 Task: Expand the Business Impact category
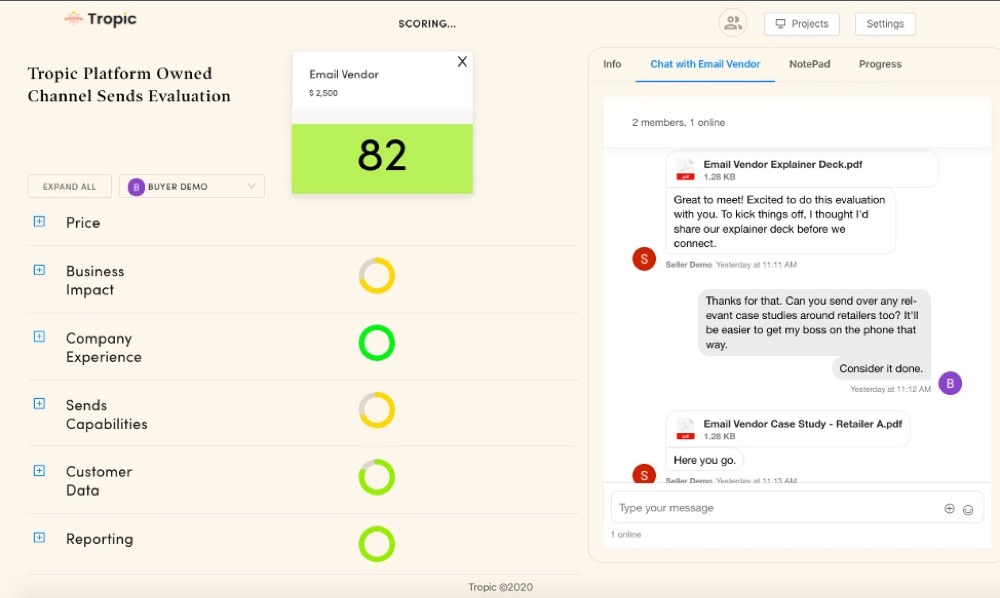point(39,270)
